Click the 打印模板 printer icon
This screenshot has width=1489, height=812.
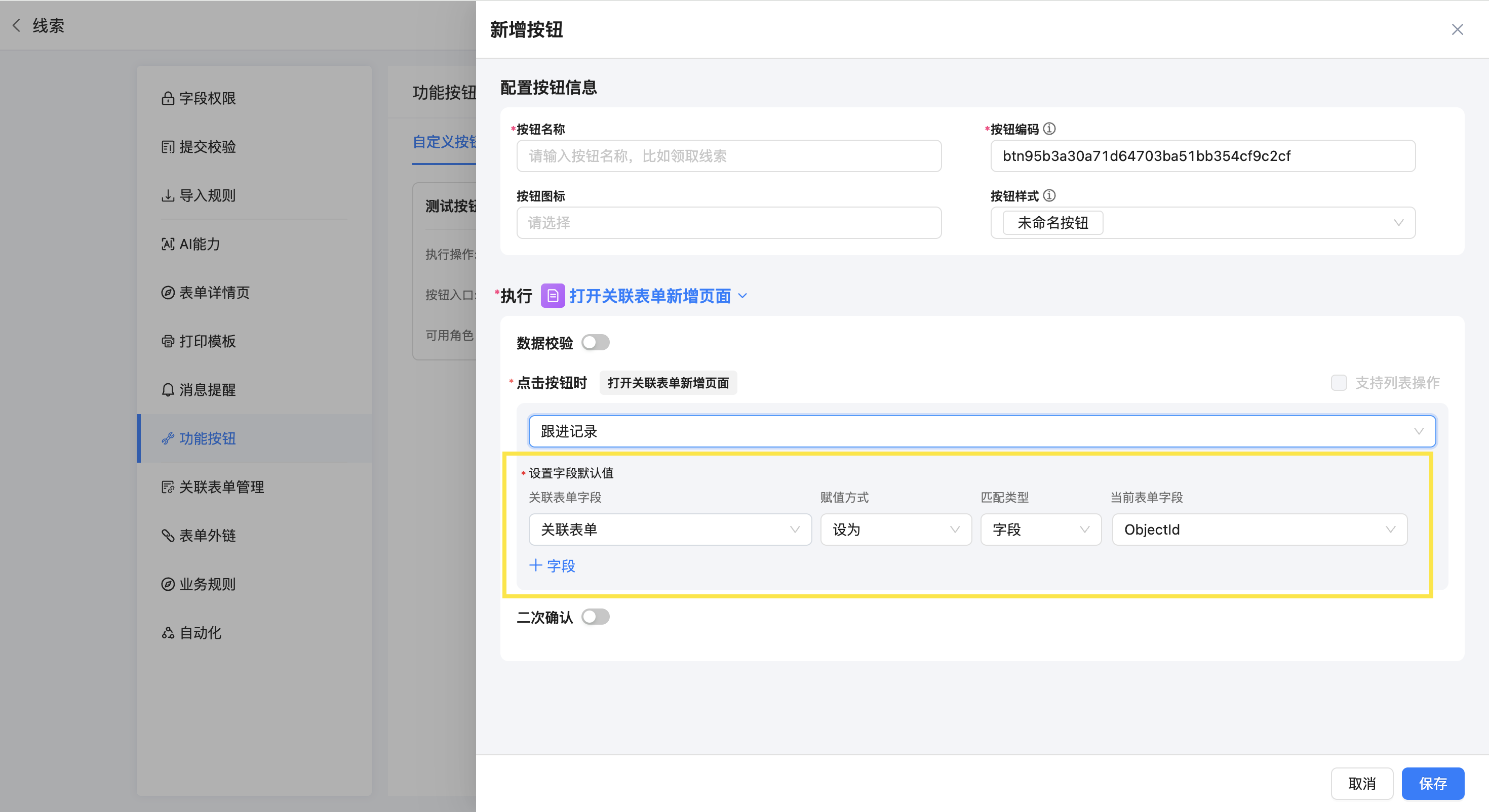coord(168,342)
